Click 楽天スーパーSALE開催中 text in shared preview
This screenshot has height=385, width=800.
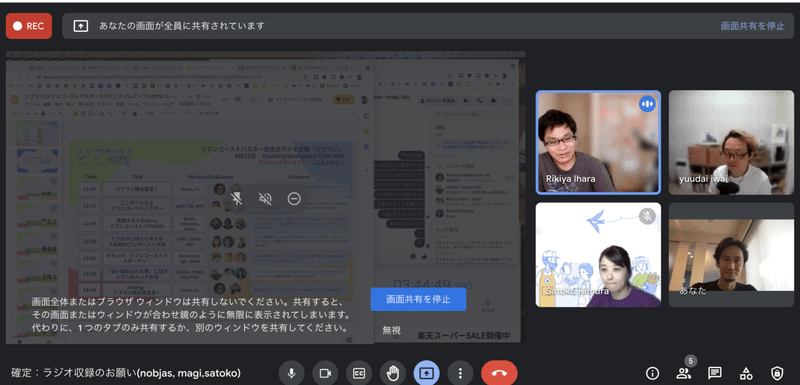pos(463,336)
